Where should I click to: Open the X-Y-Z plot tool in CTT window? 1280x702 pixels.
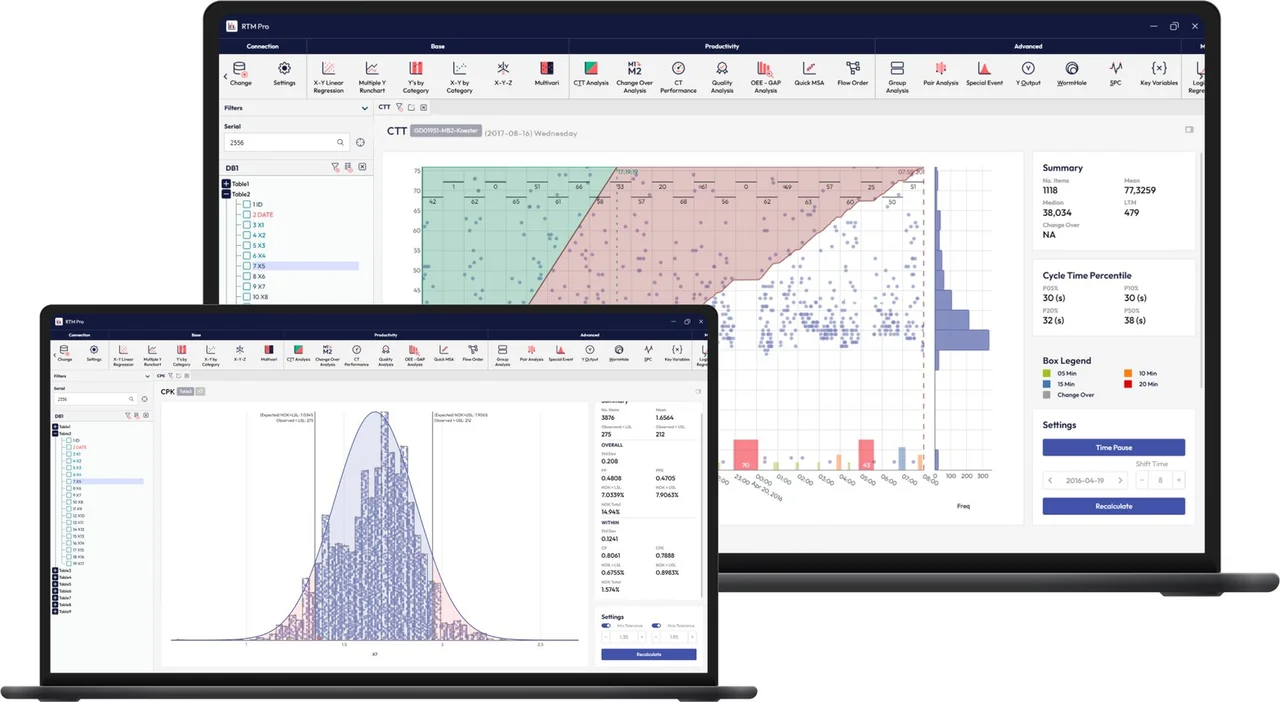(x=503, y=74)
